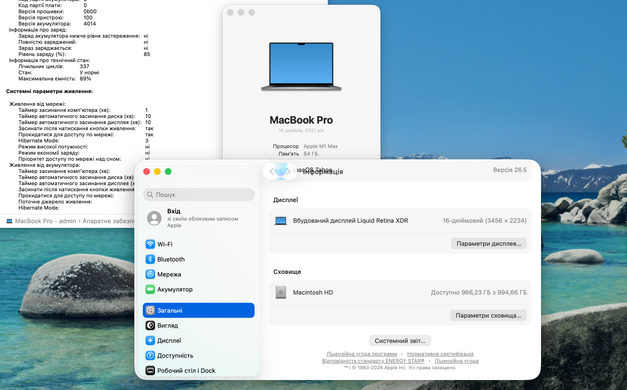Open Робочий стіл і Dock settings

(198, 370)
